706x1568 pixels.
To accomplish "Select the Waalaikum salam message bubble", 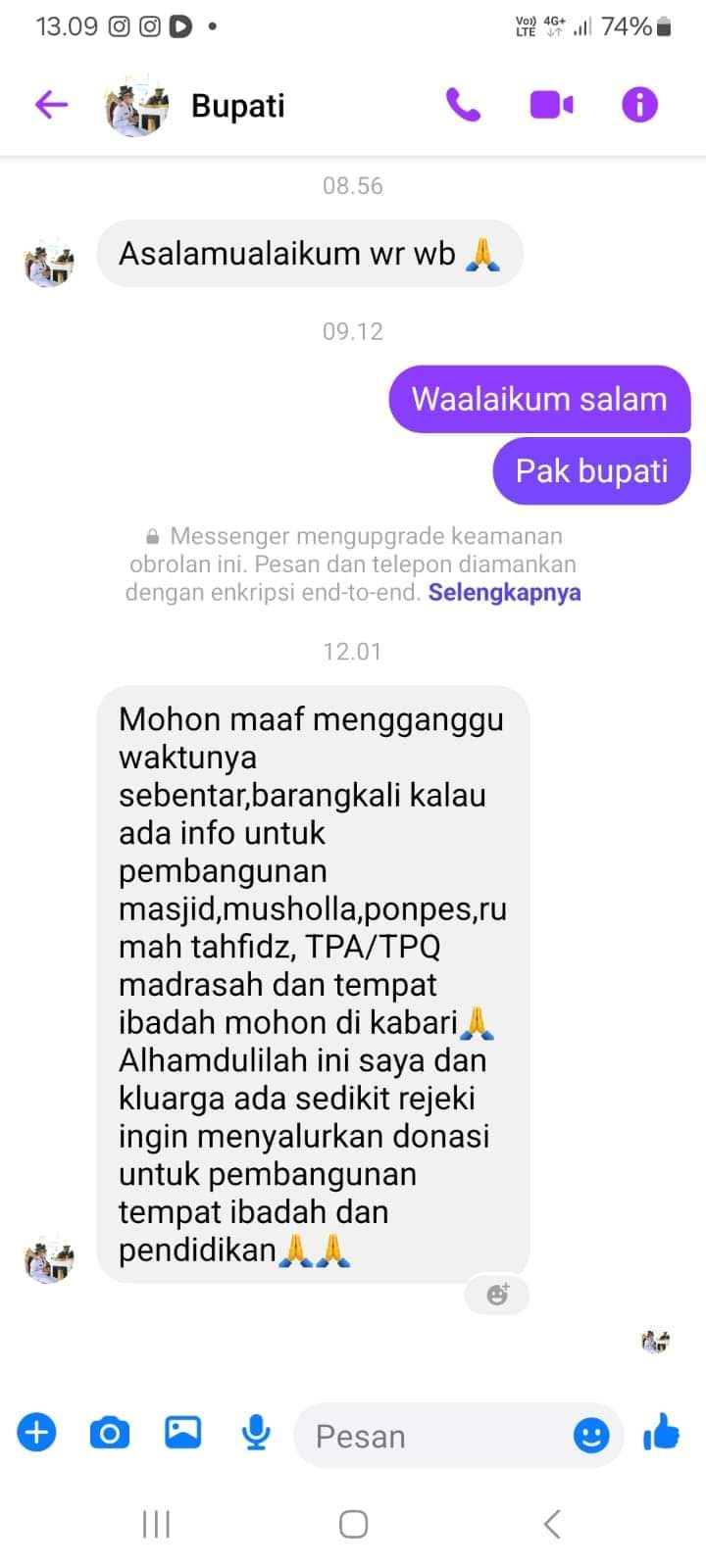I will (540, 399).
